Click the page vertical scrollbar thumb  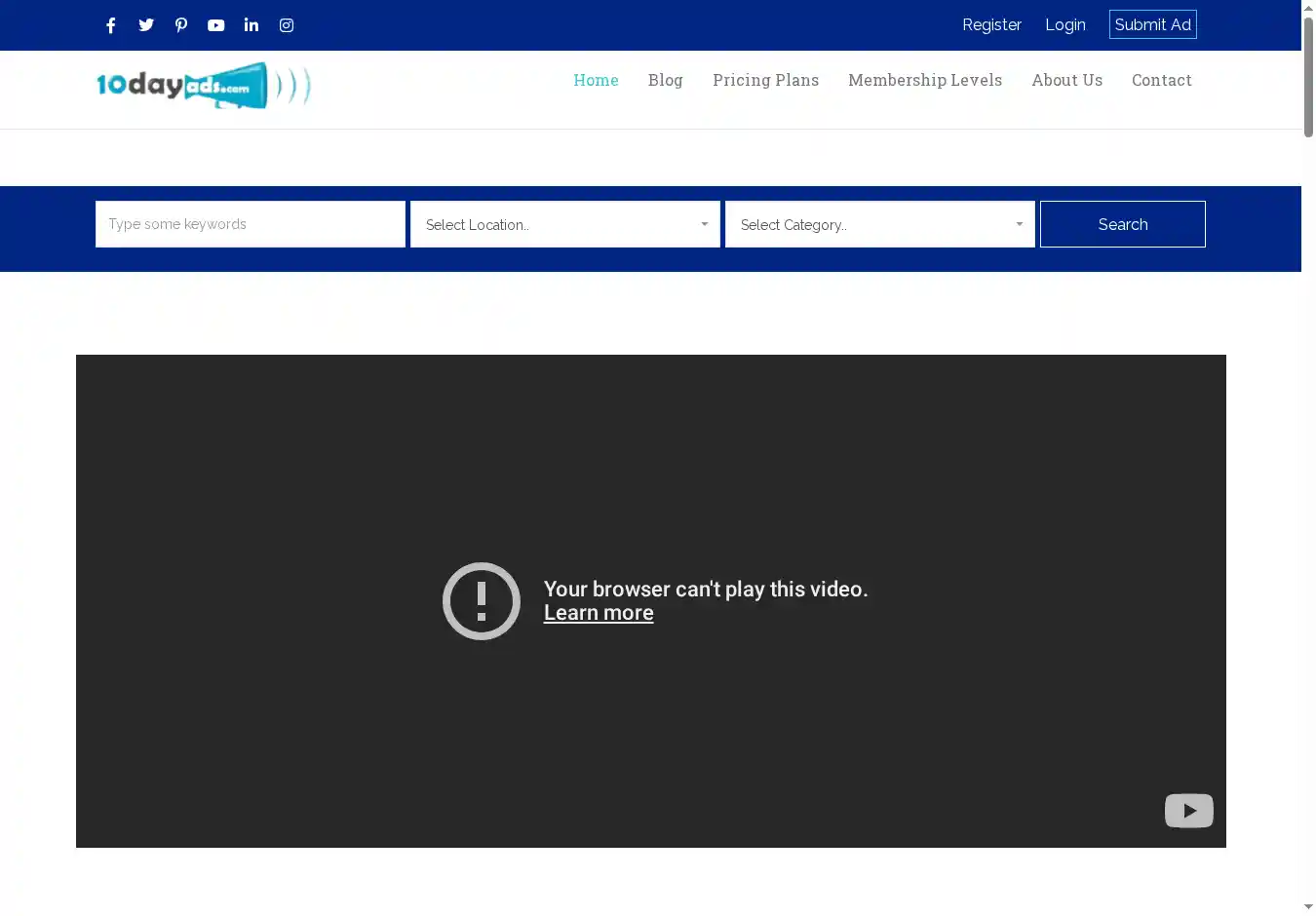[1308, 78]
